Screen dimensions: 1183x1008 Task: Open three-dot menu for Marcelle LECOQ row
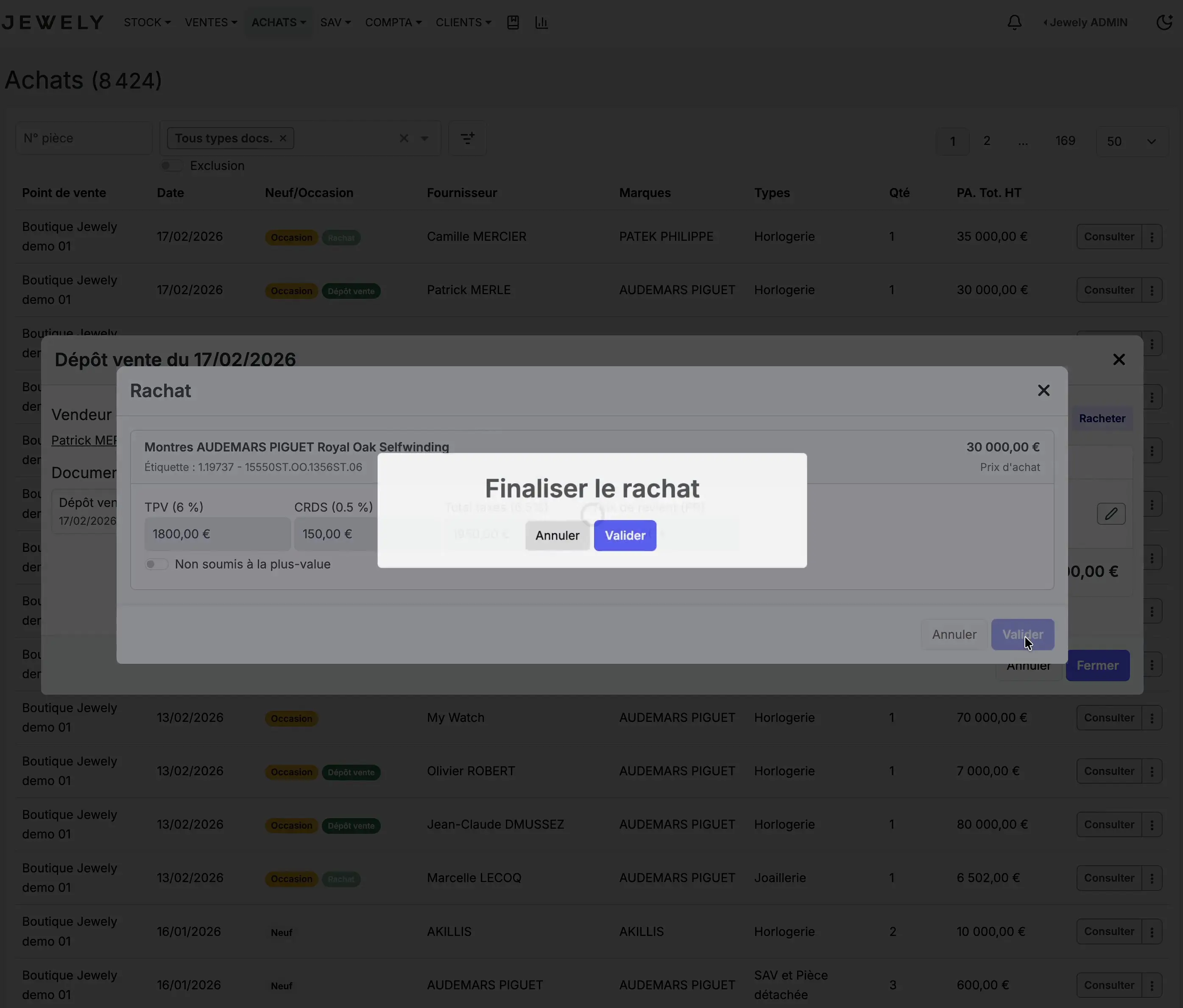tap(1152, 878)
